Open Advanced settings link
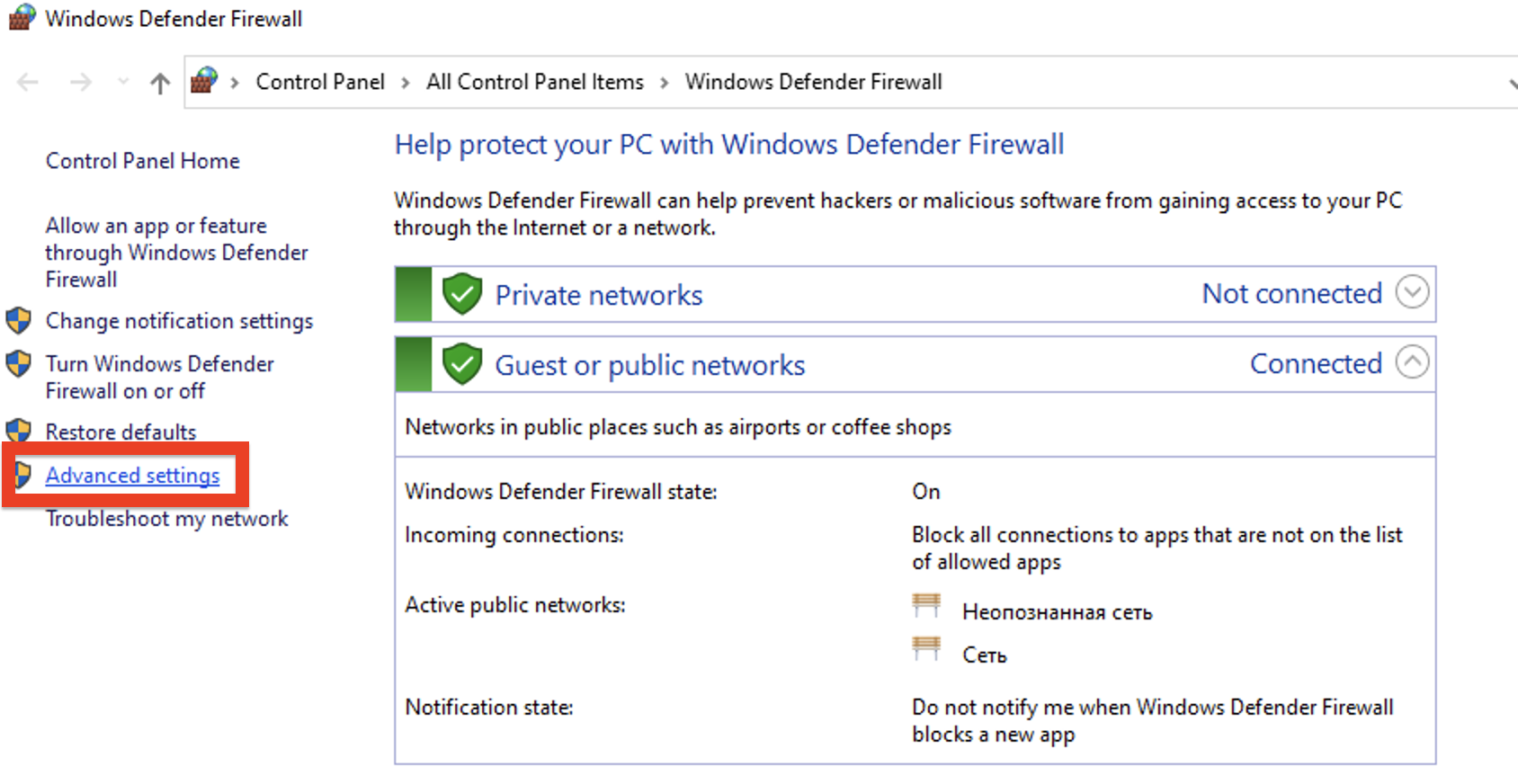This screenshot has width=1518, height=784. [132, 475]
